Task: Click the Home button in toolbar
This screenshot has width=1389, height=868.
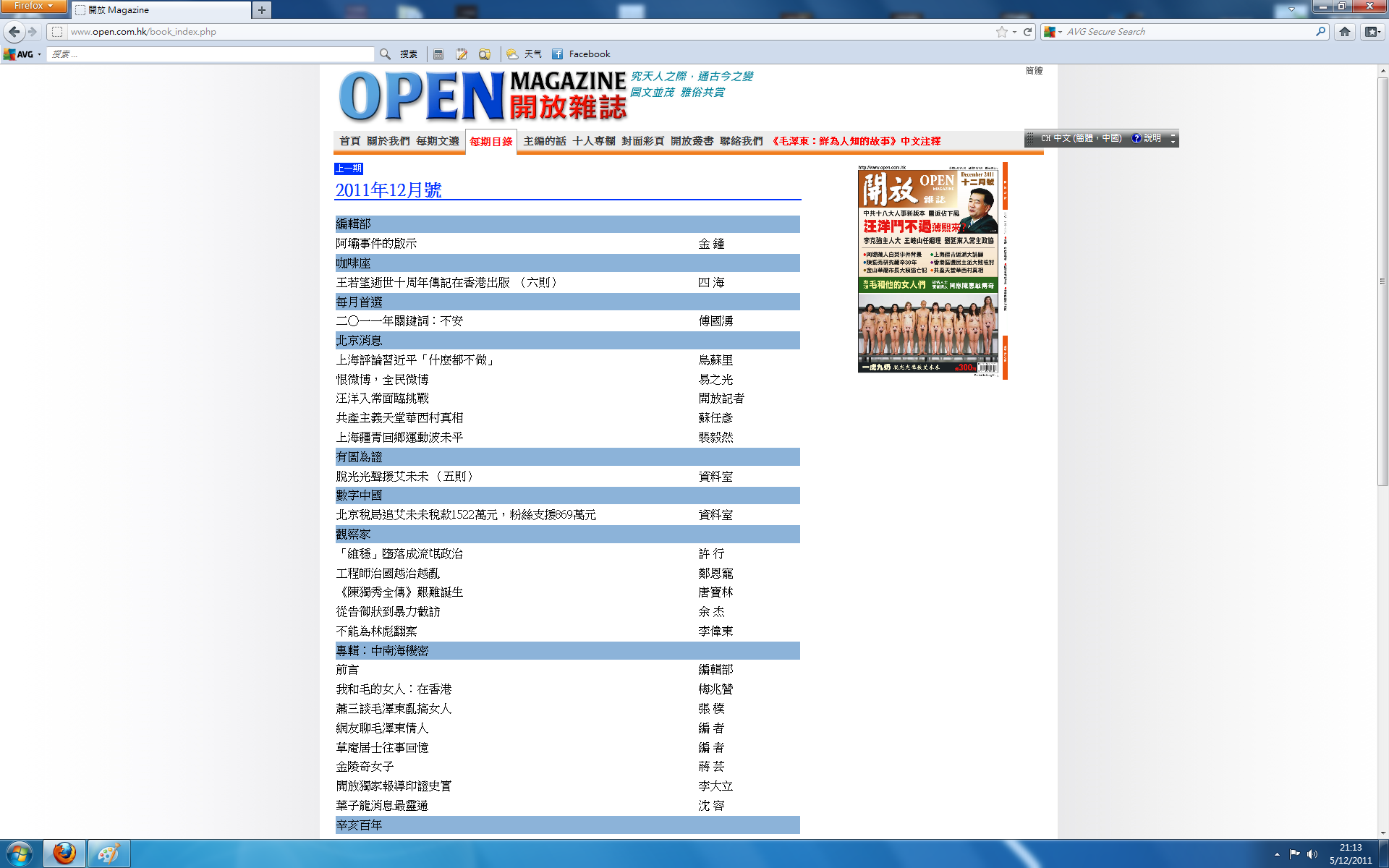Action: [x=1345, y=32]
